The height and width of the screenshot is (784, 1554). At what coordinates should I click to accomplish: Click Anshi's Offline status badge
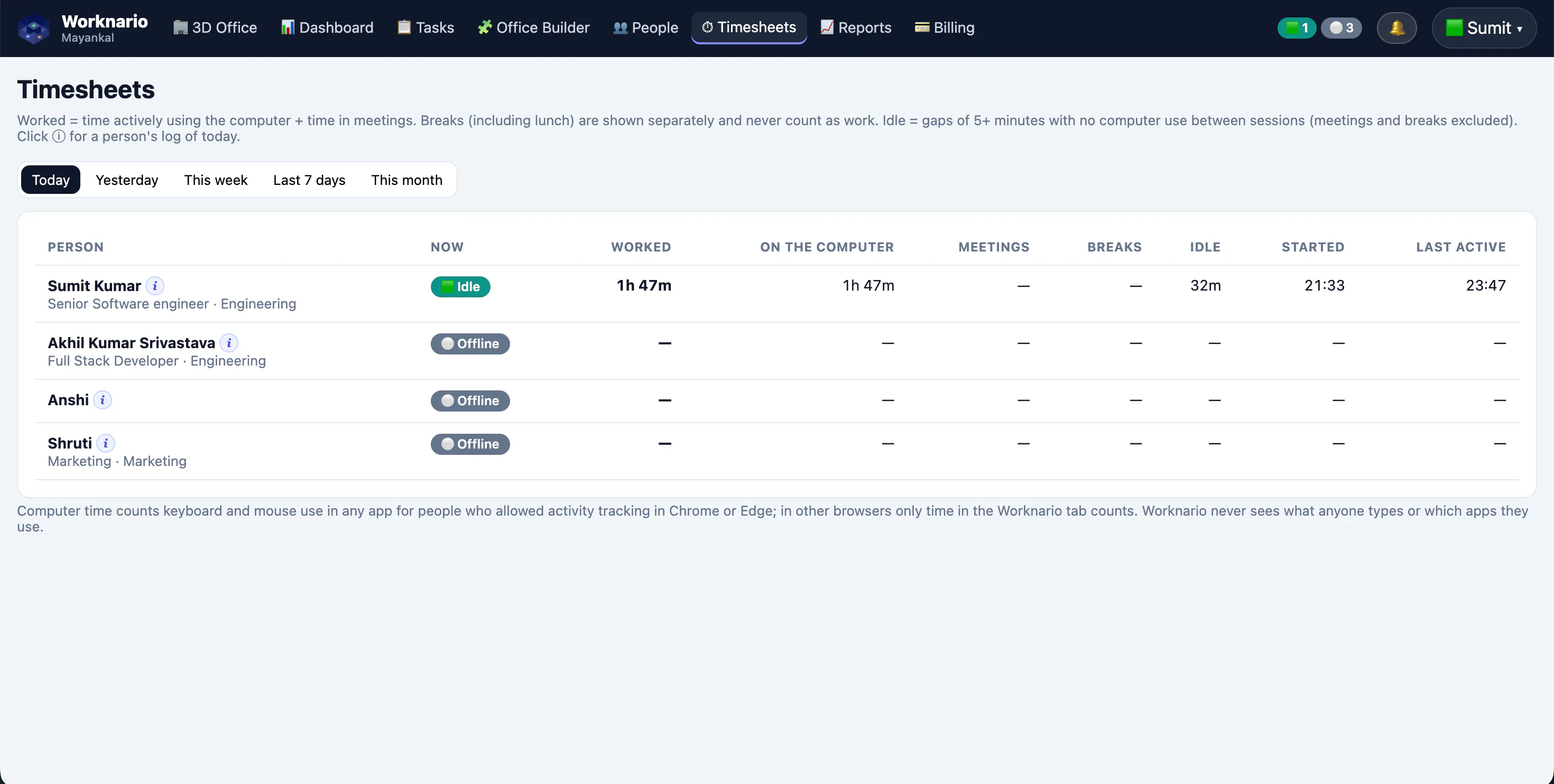470,401
